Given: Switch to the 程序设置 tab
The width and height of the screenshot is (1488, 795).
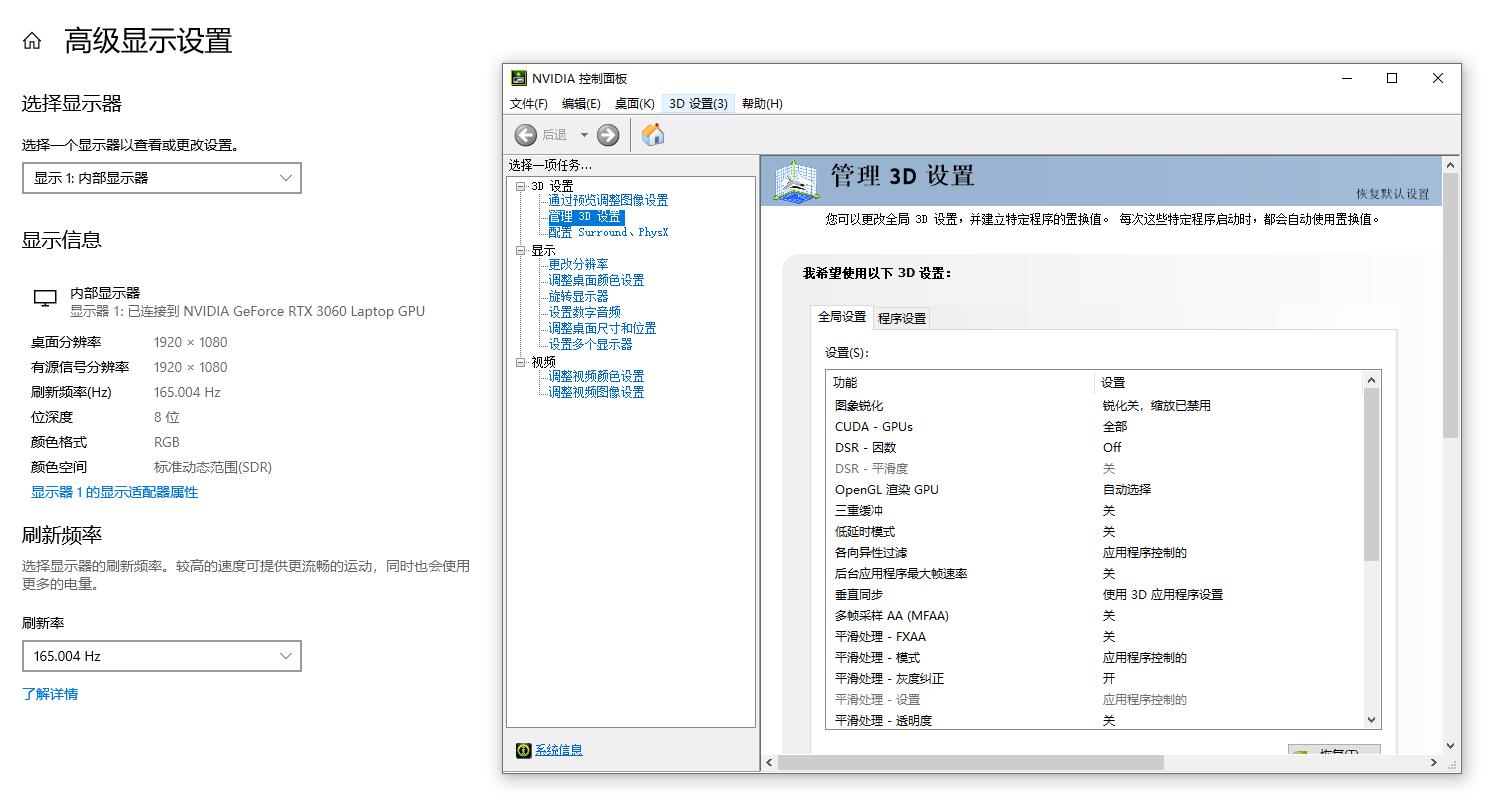Looking at the screenshot, I should click(x=901, y=317).
